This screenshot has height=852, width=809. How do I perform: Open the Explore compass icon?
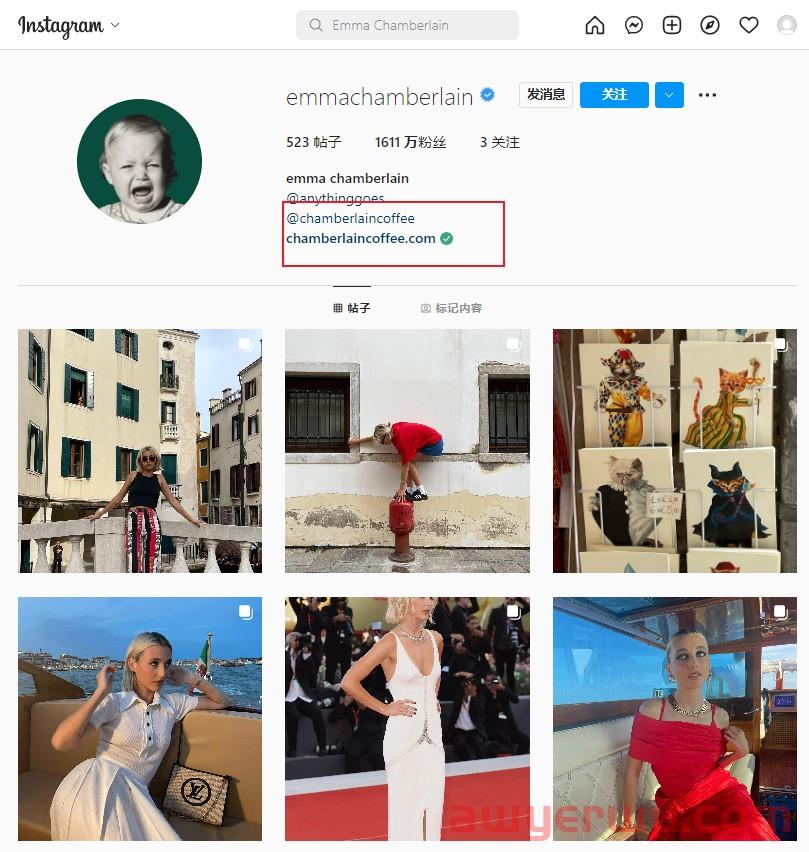[x=710, y=25]
